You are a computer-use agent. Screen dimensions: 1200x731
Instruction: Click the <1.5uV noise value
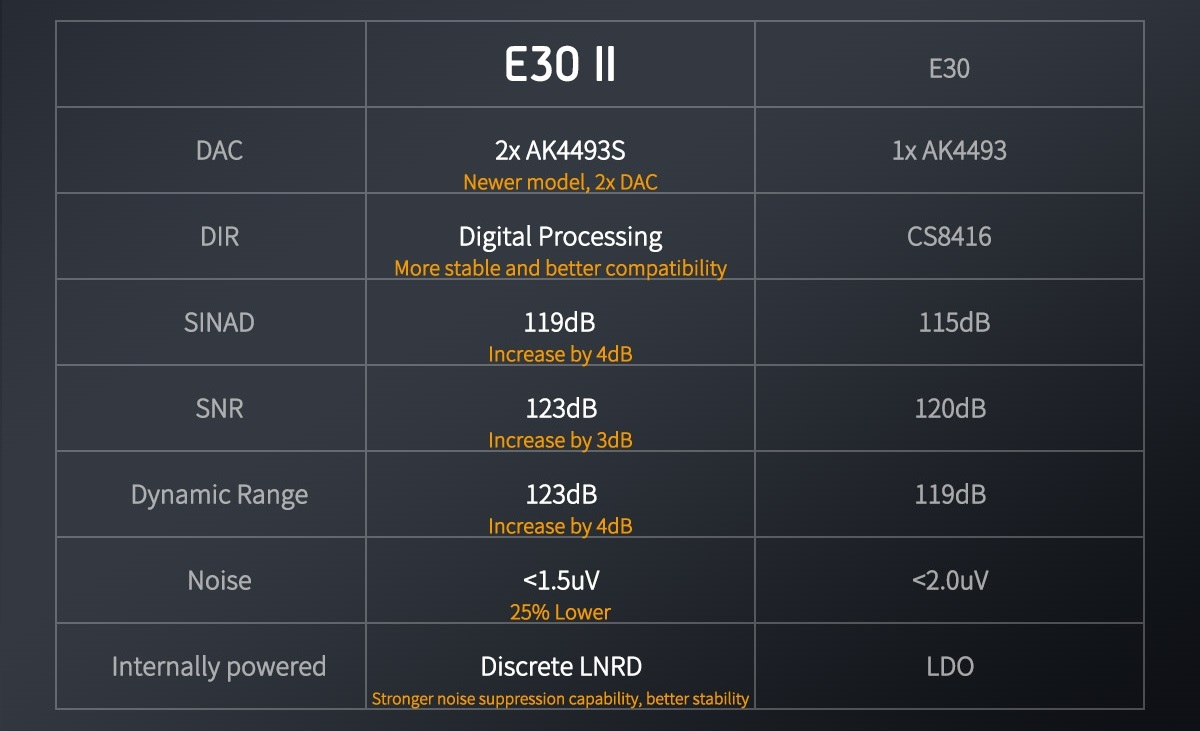coord(560,581)
